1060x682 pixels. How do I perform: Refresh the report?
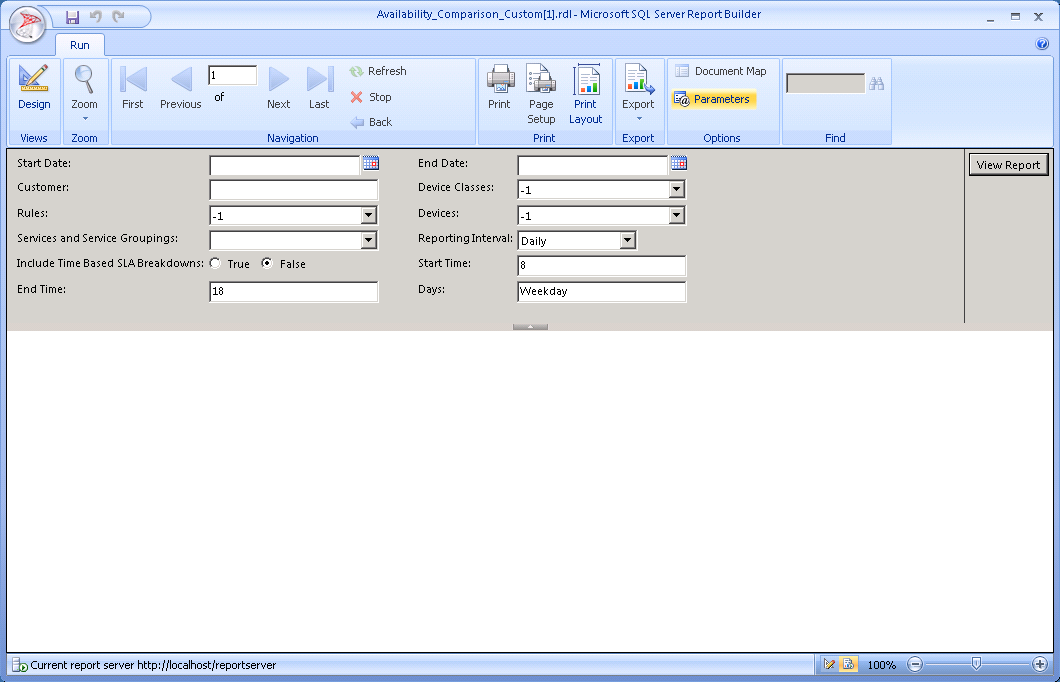click(379, 71)
